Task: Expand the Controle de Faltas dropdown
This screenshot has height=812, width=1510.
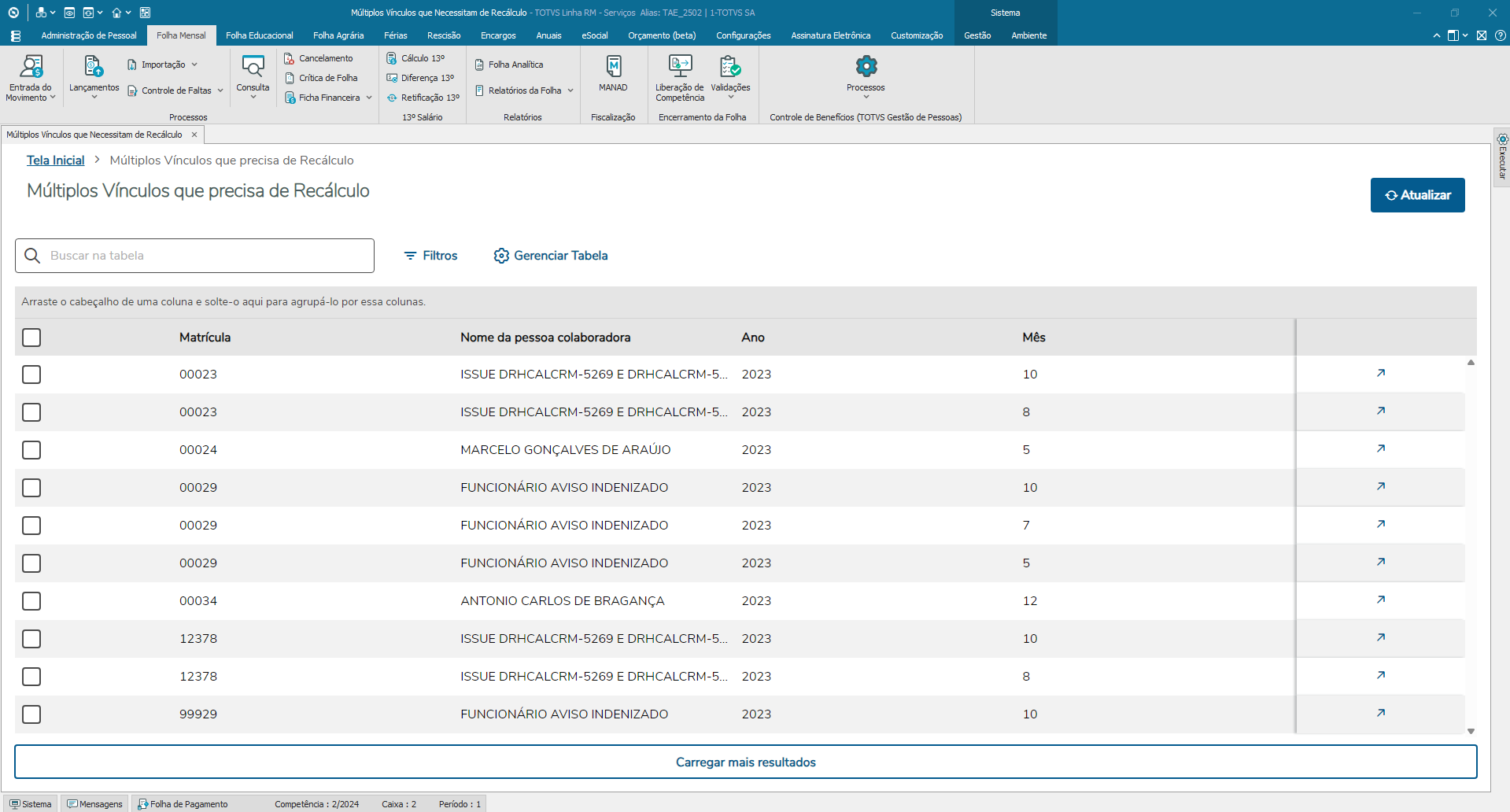Action: tap(220, 90)
